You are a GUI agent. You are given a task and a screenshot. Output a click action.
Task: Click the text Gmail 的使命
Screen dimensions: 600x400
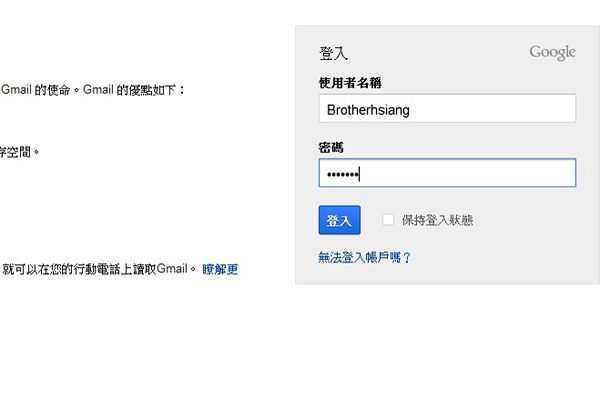[x=36, y=90]
